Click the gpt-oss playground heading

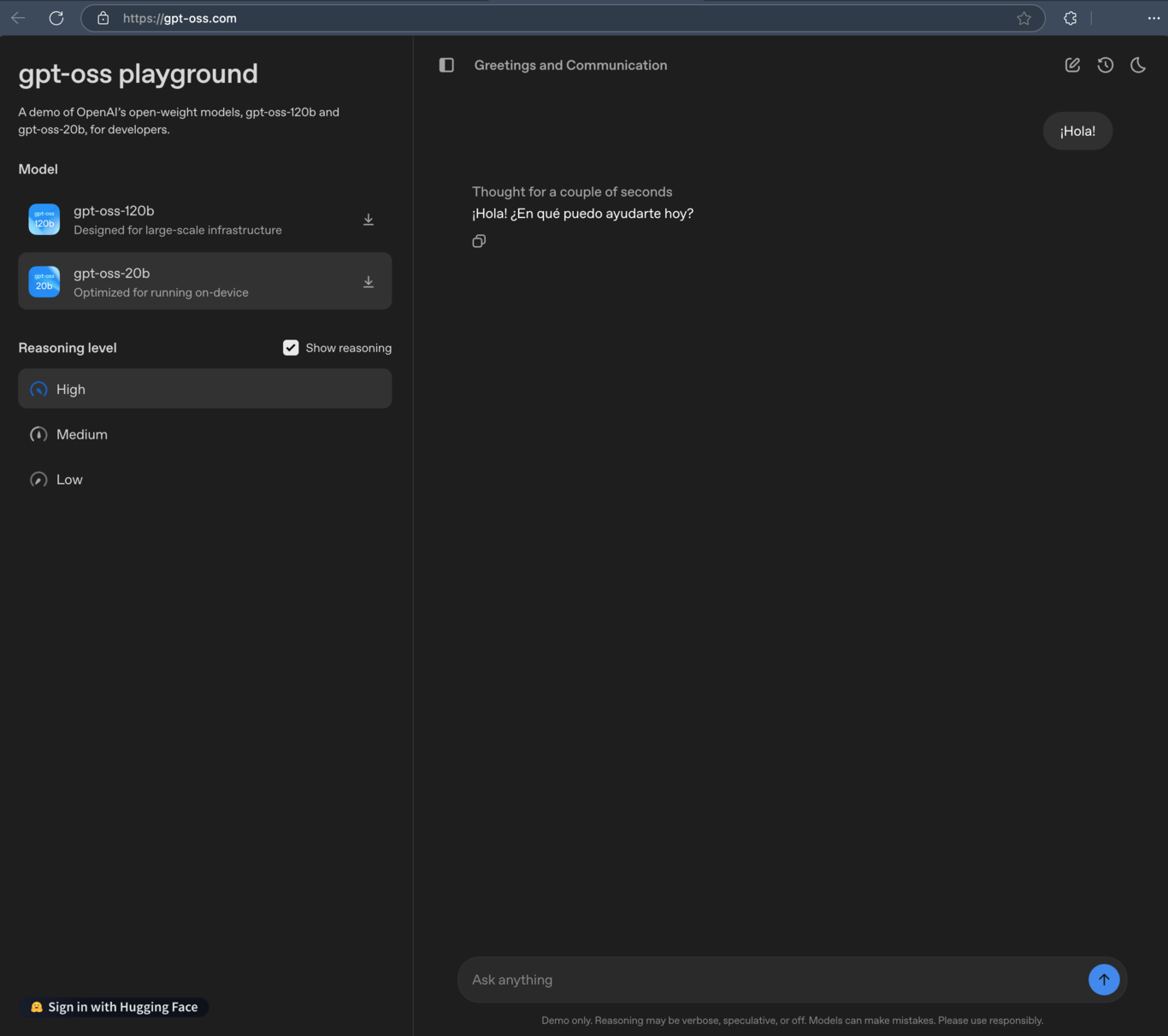(x=138, y=74)
